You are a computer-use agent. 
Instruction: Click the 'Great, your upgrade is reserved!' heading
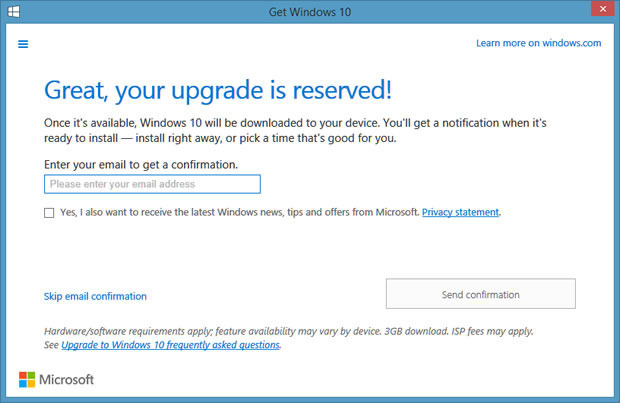coord(218,91)
